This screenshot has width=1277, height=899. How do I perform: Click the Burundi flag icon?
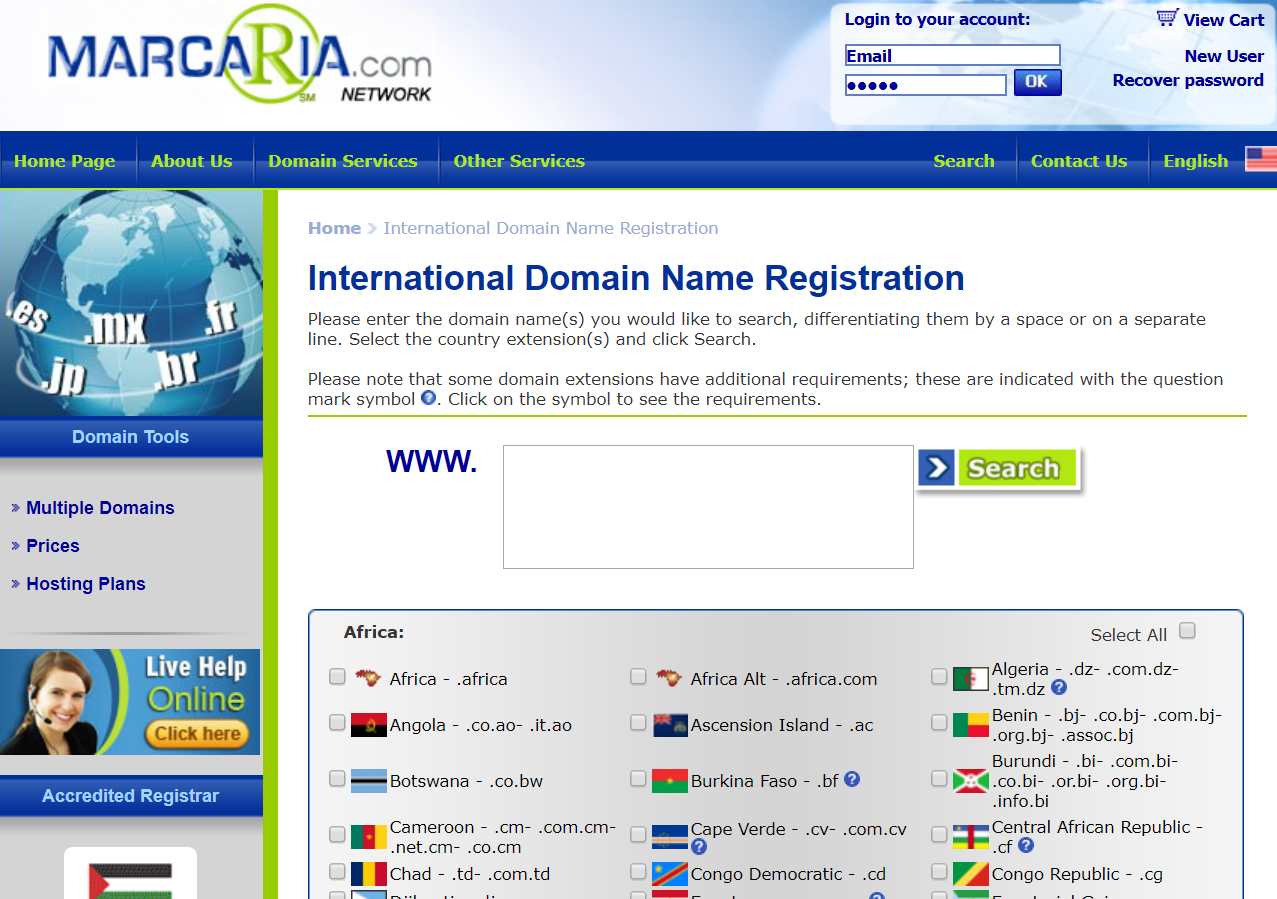[x=970, y=781]
